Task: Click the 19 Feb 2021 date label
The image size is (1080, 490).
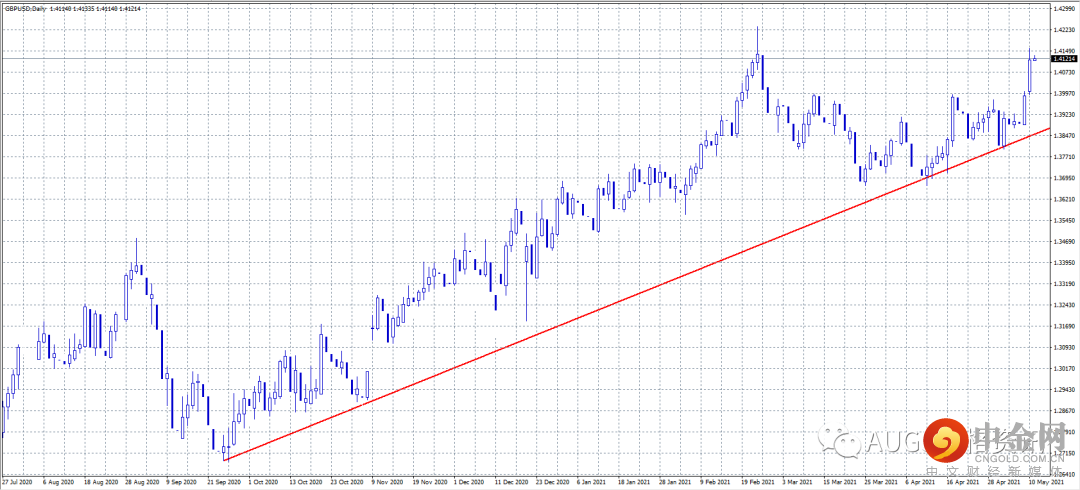Action: [x=758, y=484]
